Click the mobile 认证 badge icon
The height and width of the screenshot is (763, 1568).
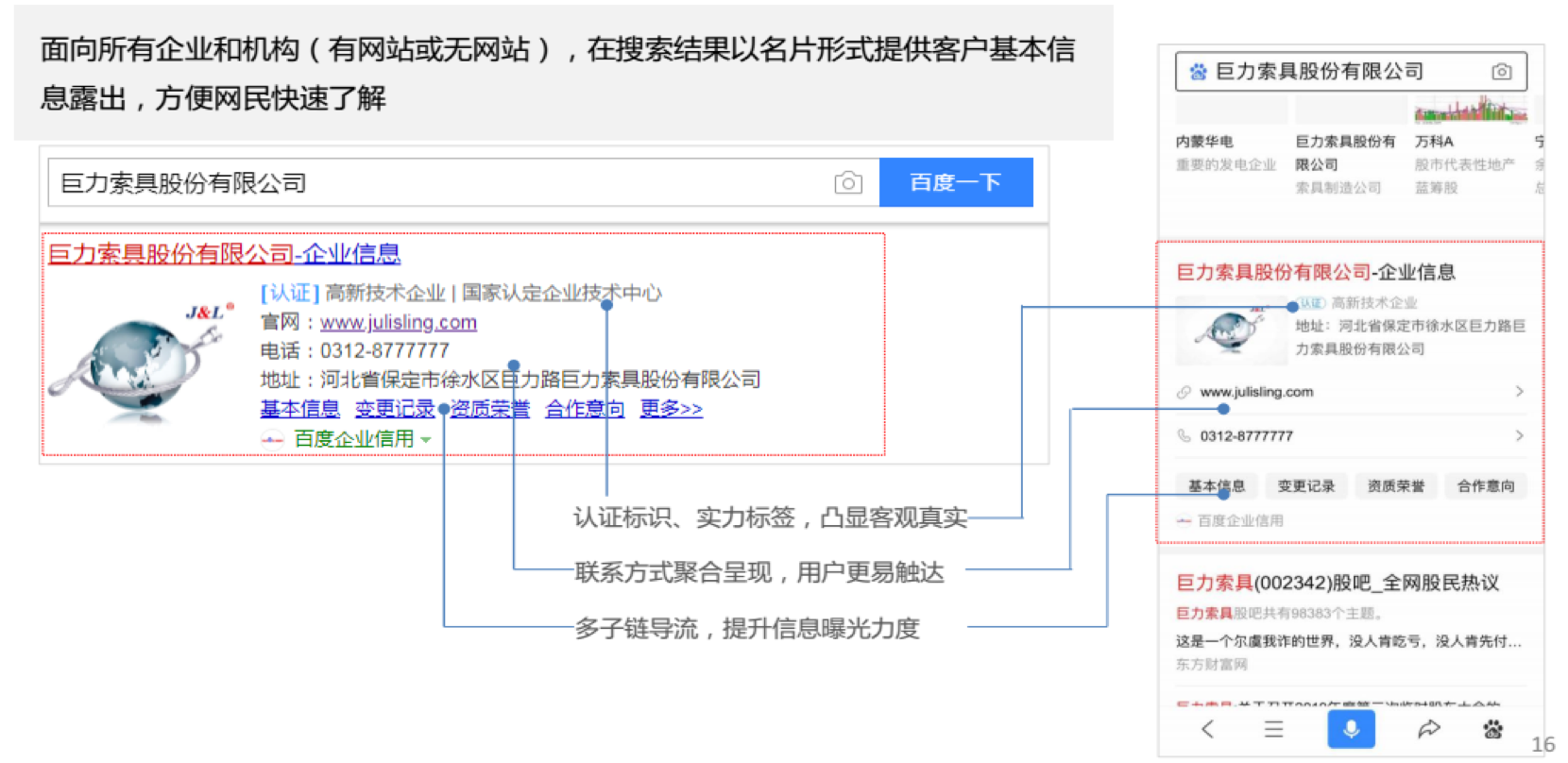[x=1313, y=302]
